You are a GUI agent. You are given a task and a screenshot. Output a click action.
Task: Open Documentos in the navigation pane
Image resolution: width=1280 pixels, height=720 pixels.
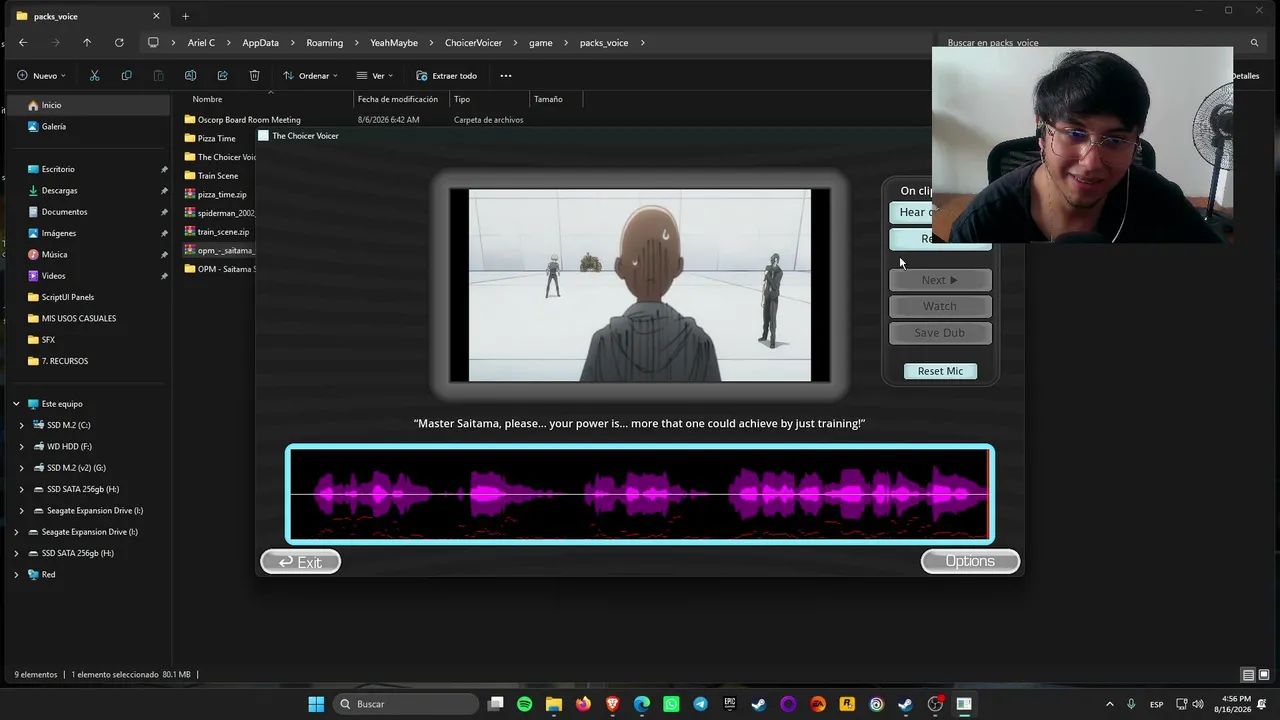tap(64, 212)
